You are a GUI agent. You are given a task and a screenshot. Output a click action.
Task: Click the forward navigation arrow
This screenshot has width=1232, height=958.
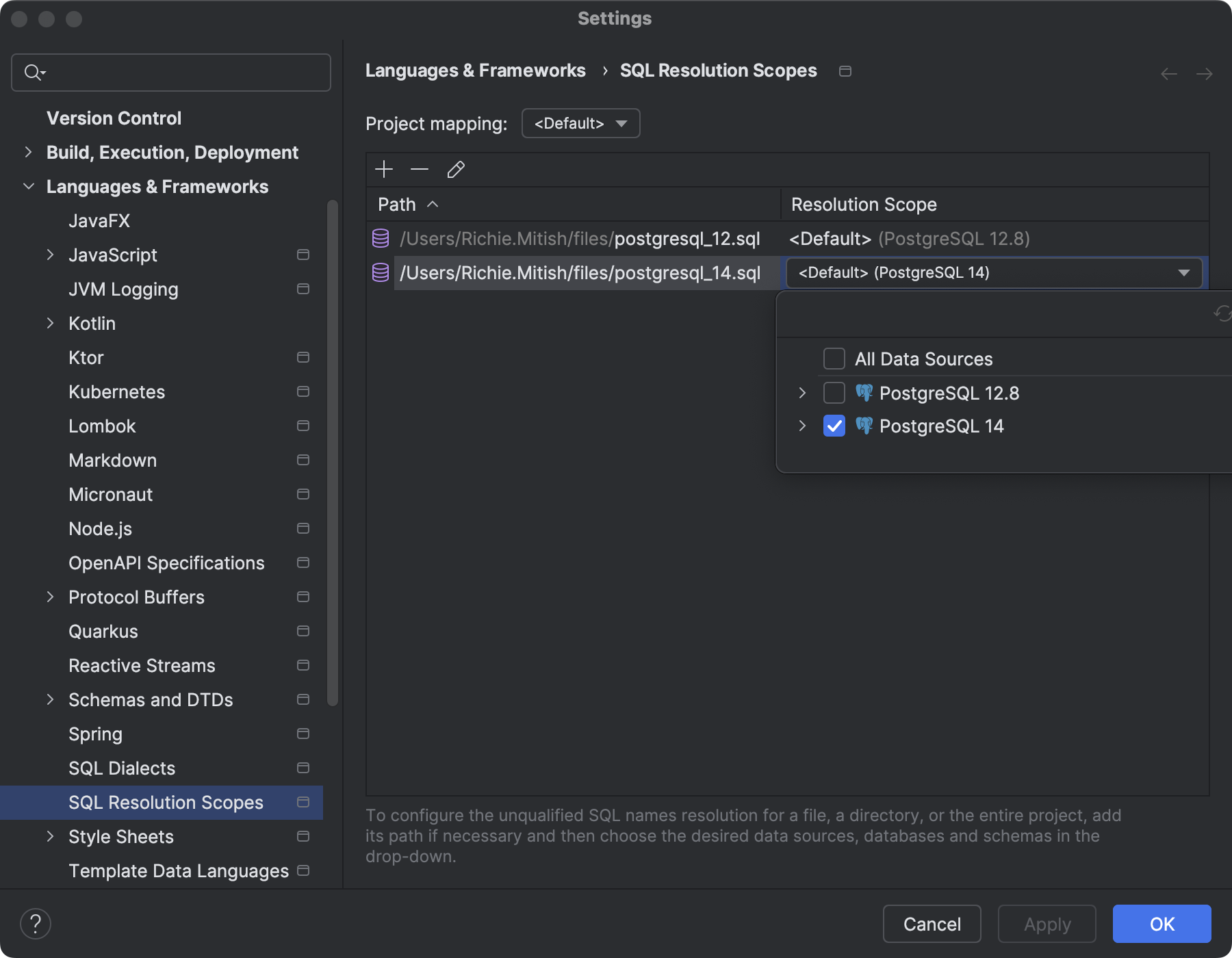(1204, 74)
